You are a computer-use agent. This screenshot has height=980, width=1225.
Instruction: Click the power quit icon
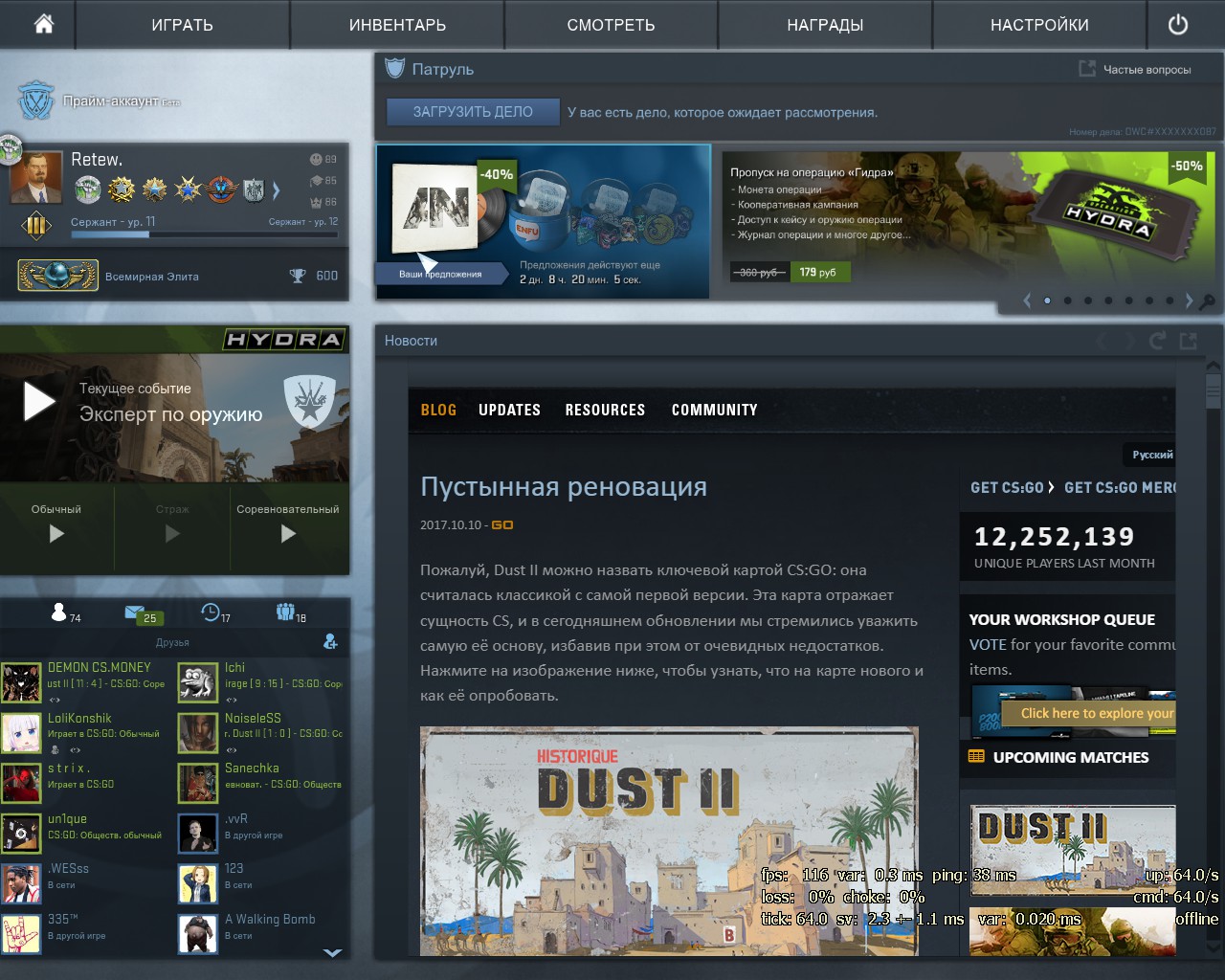coord(1178,25)
